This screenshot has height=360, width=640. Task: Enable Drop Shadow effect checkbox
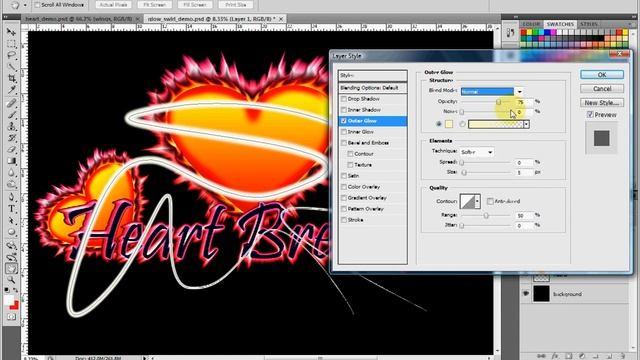tap(344, 99)
